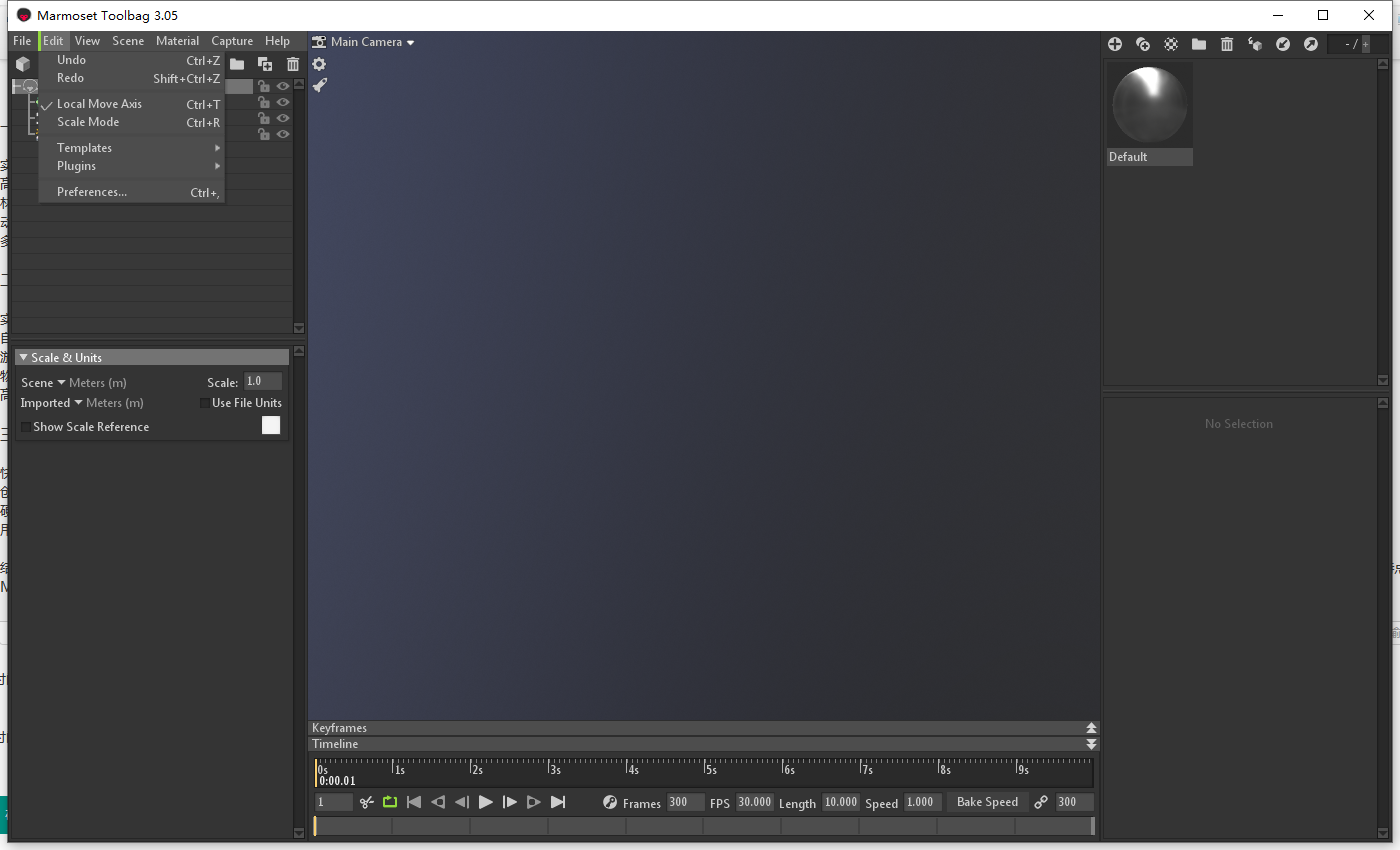Click the trash icon in scene toolbar

(293, 64)
